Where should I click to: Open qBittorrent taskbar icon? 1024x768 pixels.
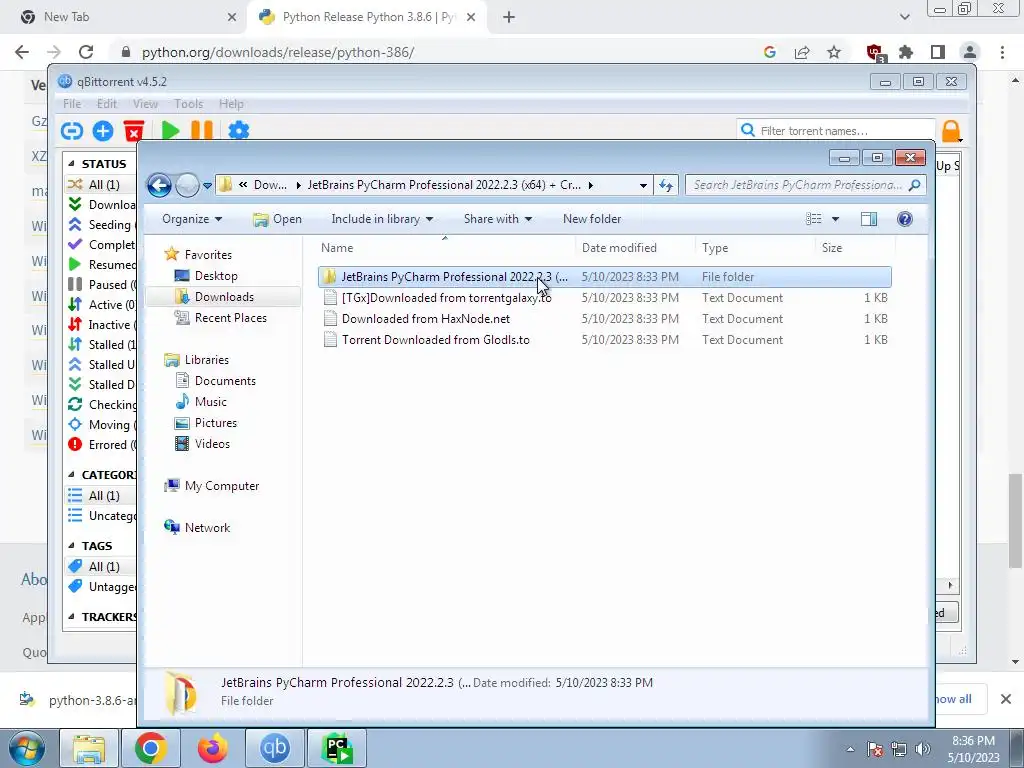tap(274, 748)
